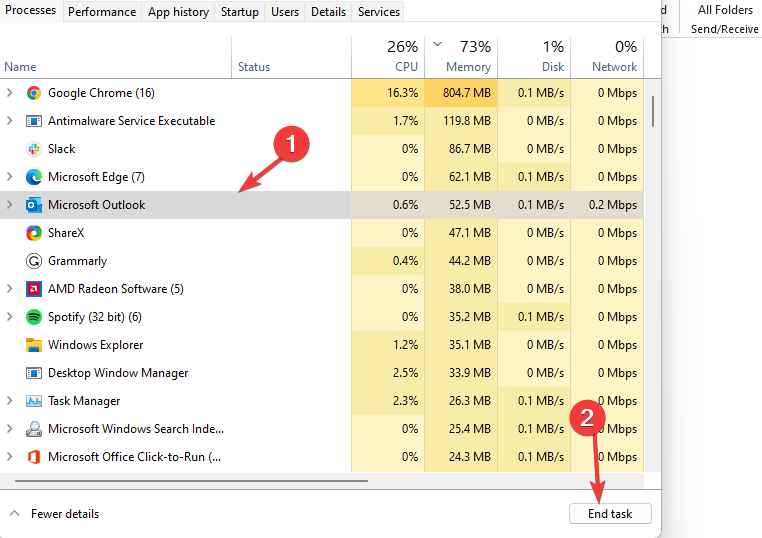The height and width of the screenshot is (538, 762).
Task: Expand the Google Chrome (16) process group
Action: click(9, 93)
